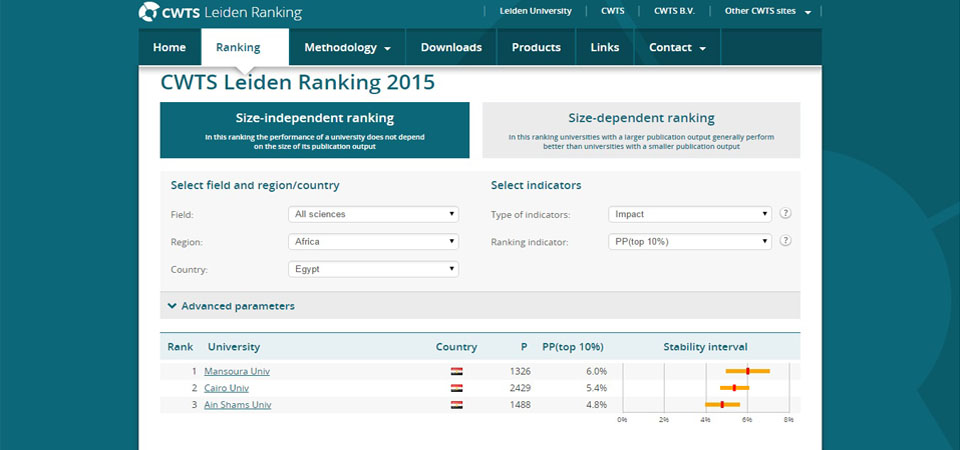Screen dimensions: 960x450
Task: Open the Mansoura Univ link
Action: [x=237, y=372]
